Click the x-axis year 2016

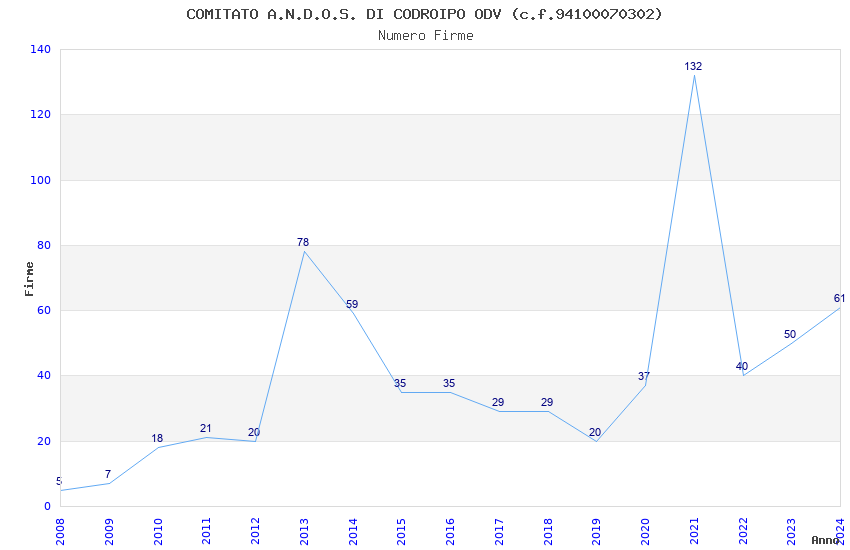point(450,531)
